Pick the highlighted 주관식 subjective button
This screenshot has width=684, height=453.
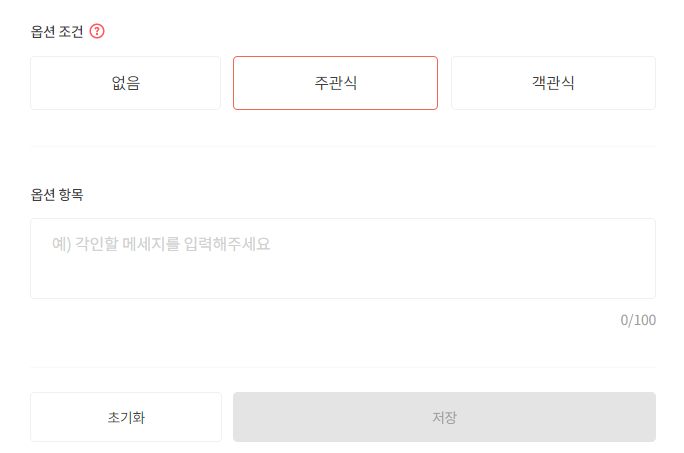coord(335,83)
